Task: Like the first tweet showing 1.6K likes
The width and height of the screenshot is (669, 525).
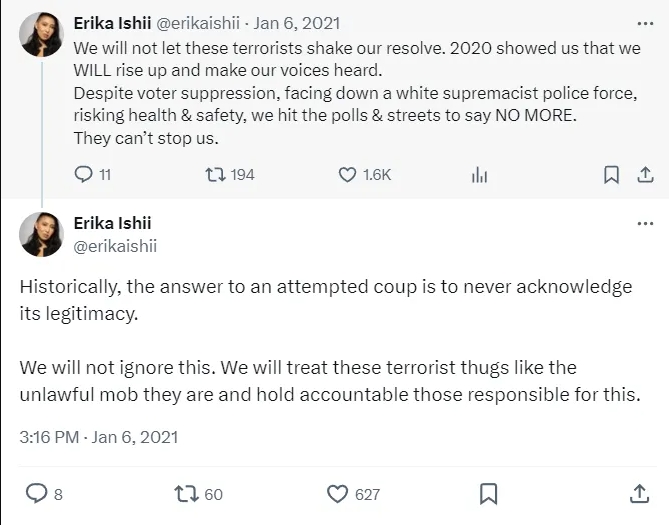Action: [347, 175]
